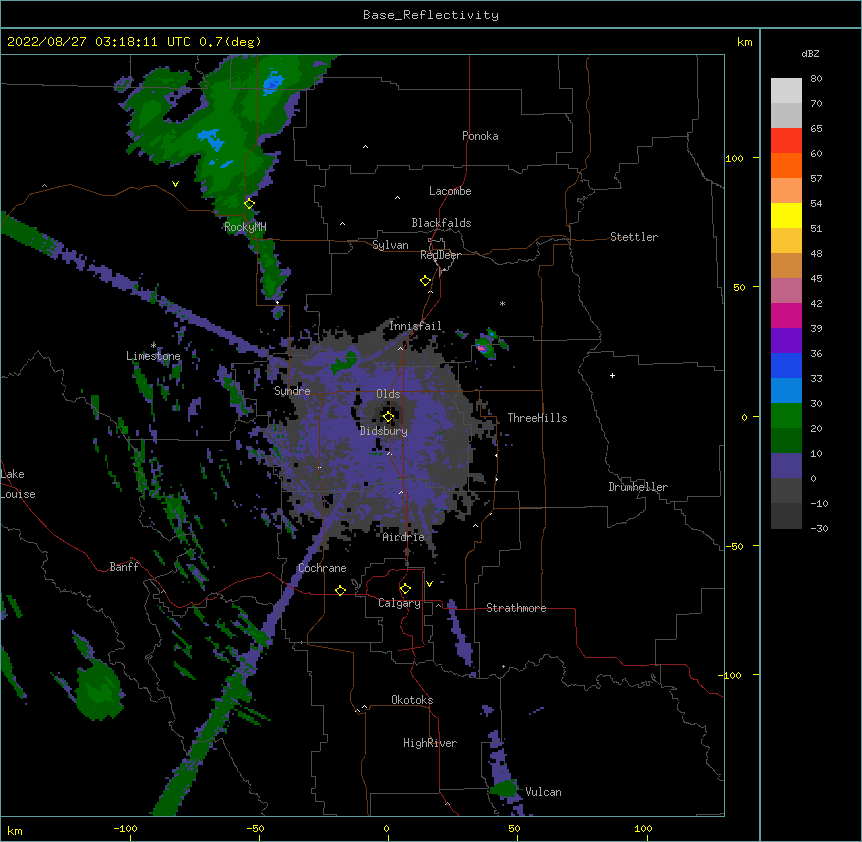Click the 65 dBZ red legend swatch

coord(786,141)
